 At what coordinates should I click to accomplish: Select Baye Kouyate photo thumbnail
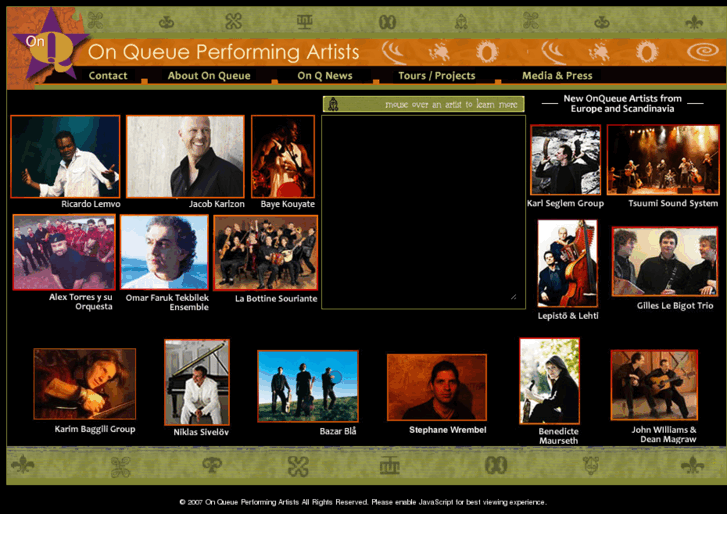coord(283,156)
